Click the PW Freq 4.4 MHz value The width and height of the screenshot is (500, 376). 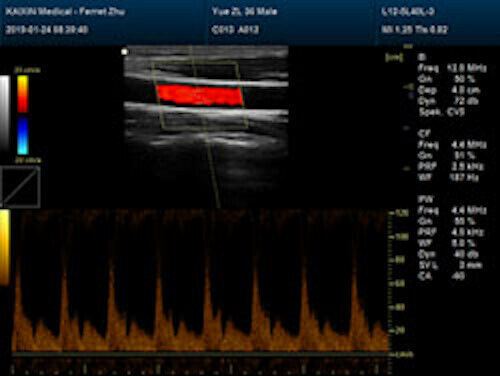(x=468, y=210)
